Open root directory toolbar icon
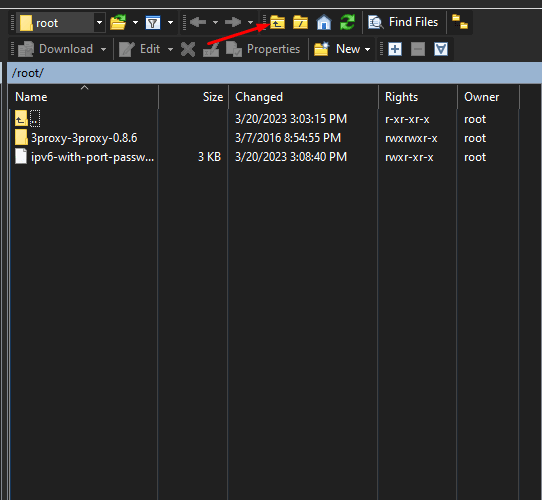This screenshot has width=542, height=500. [x=300, y=23]
